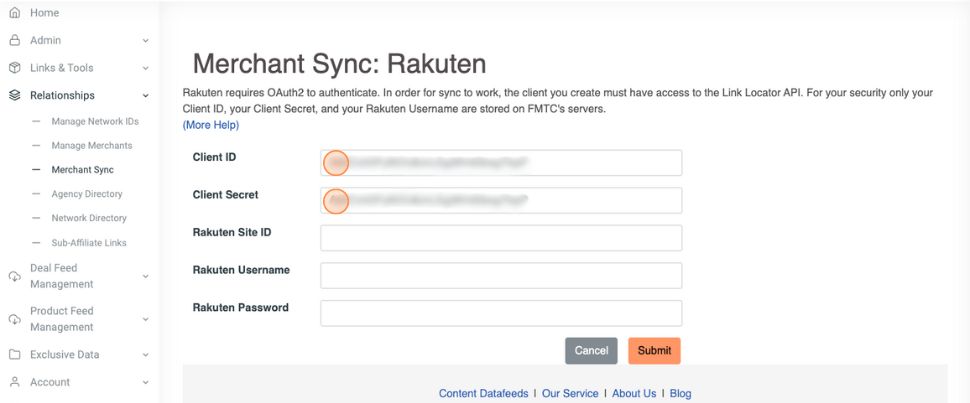Image resolution: width=970 pixels, height=403 pixels.
Task: Open Sub-Affiliate Links page
Action: (x=88, y=243)
